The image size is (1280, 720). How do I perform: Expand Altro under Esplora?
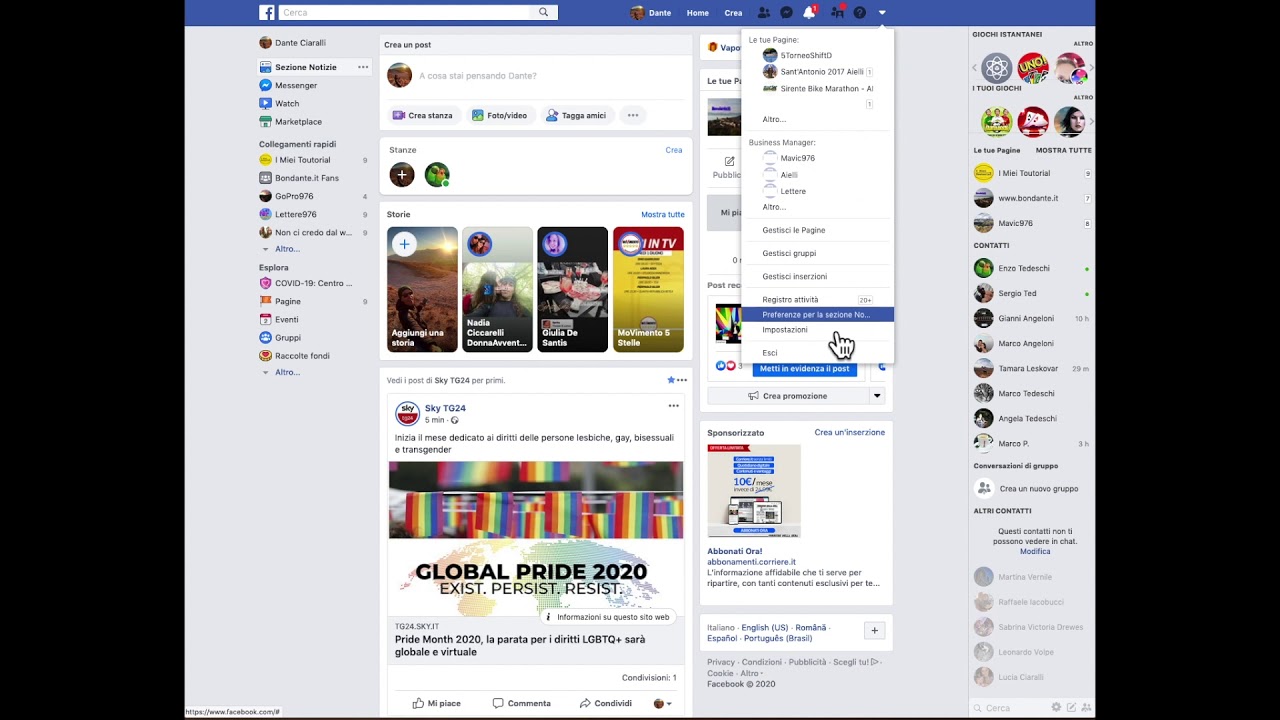287,372
